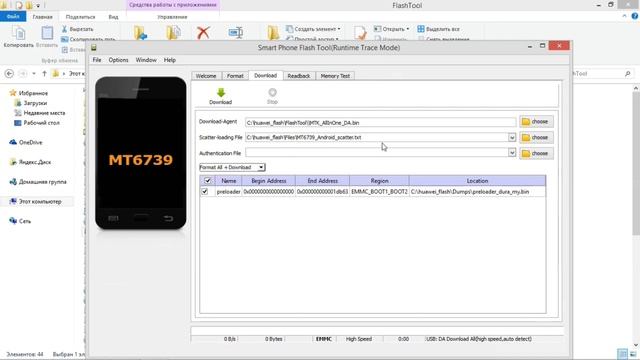The image size is (640, 360).
Task: Open OneDrive in Explorer sidebar
Action: tap(26, 142)
